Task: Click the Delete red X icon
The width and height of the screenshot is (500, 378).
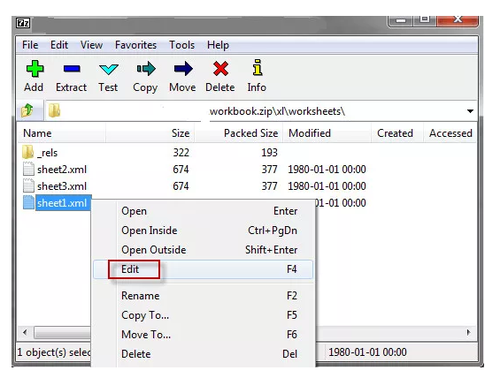Action: coord(221,69)
